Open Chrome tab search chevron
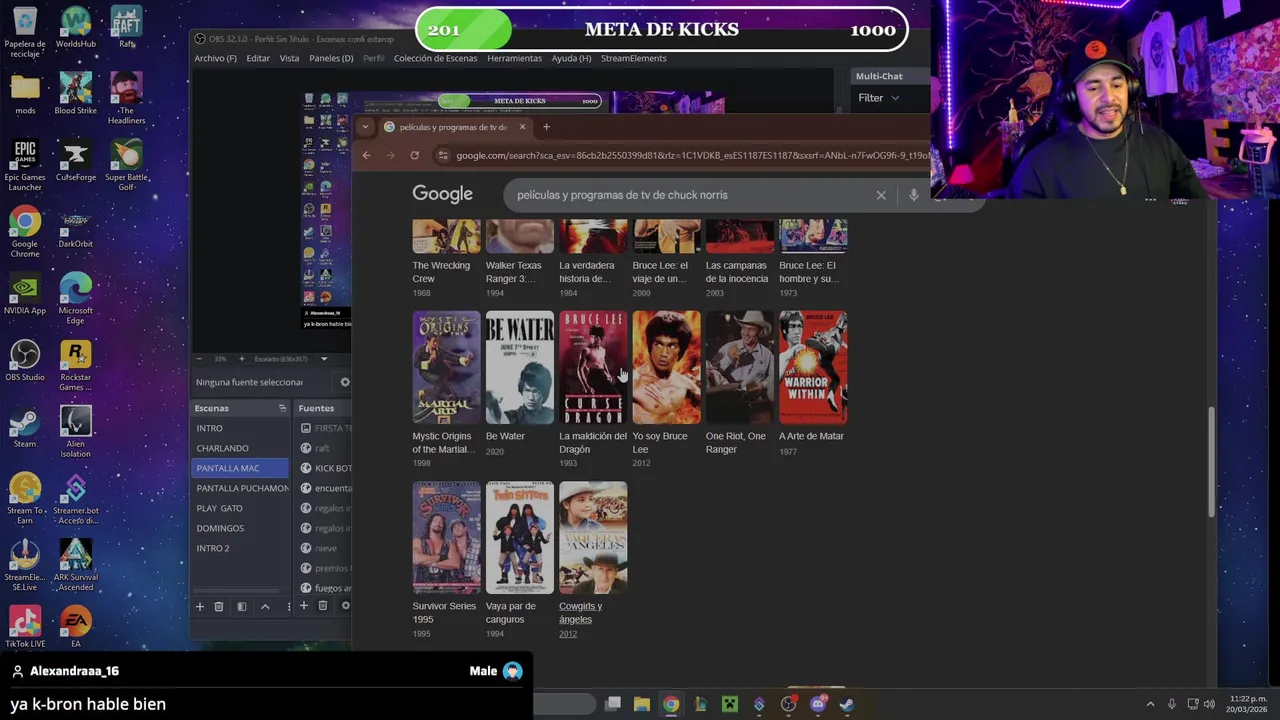Viewport: 1280px width, 720px height. coord(365,127)
